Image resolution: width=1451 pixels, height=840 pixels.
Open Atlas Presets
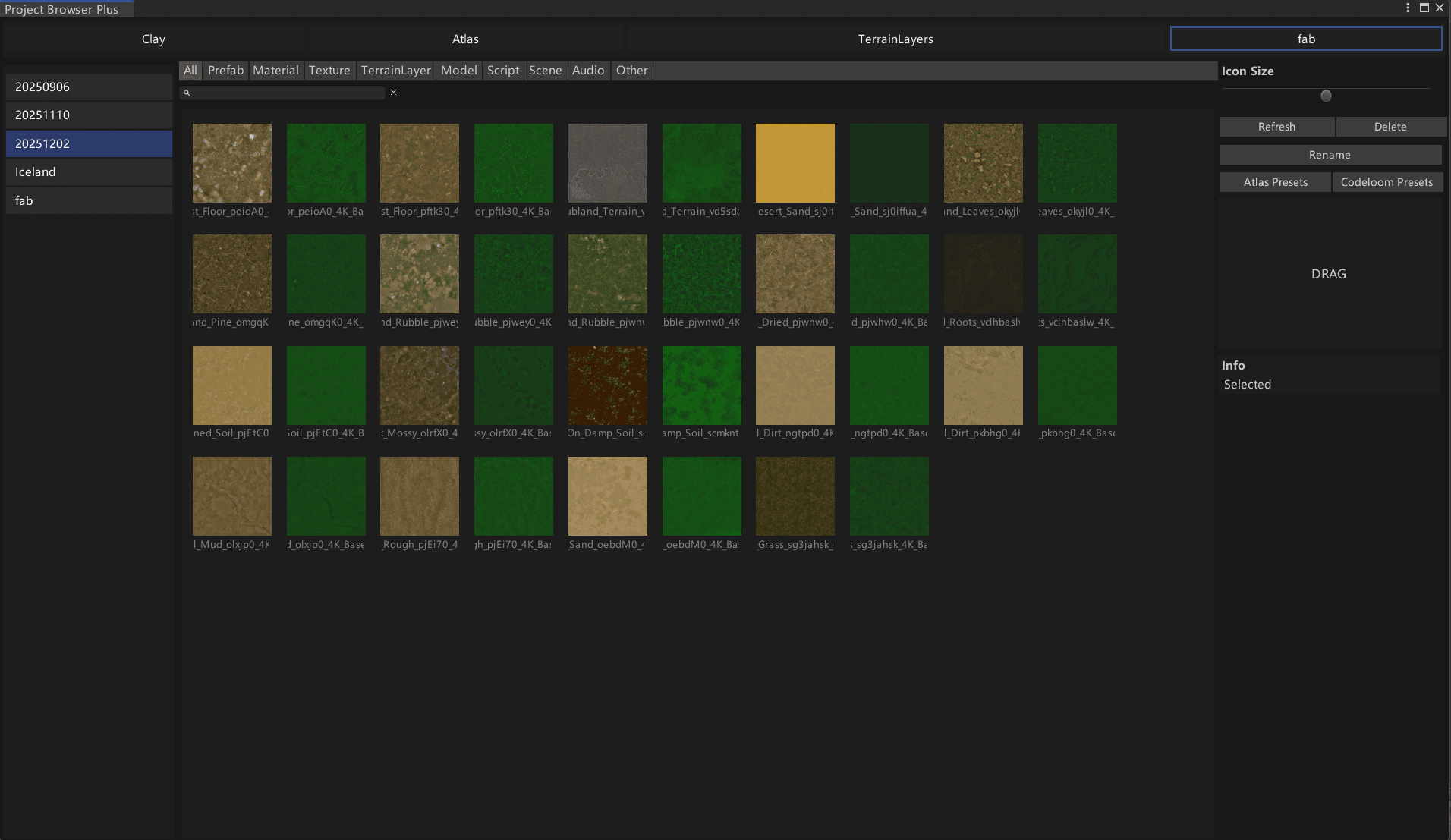pos(1275,182)
